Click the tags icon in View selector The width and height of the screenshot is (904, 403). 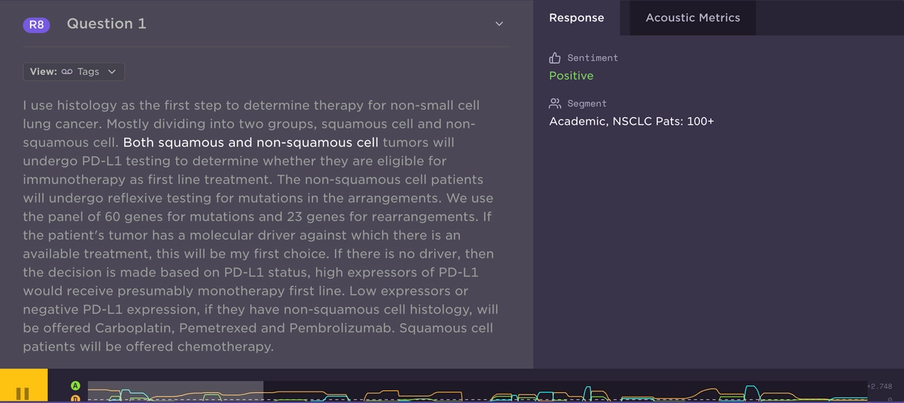coord(67,72)
